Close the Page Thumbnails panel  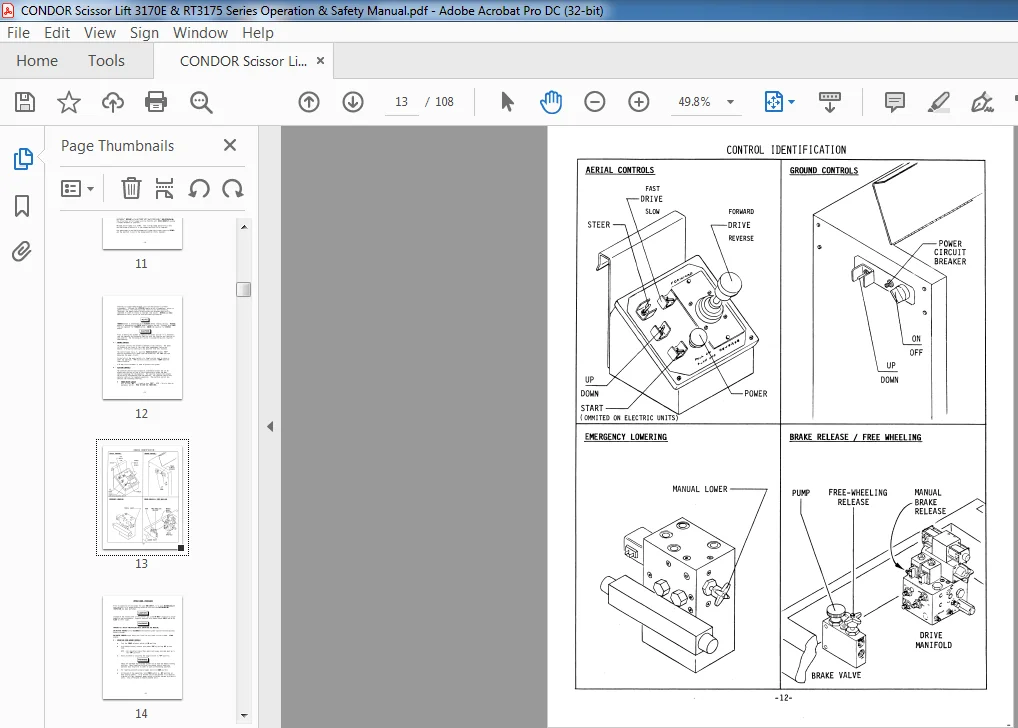click(230, 145)
